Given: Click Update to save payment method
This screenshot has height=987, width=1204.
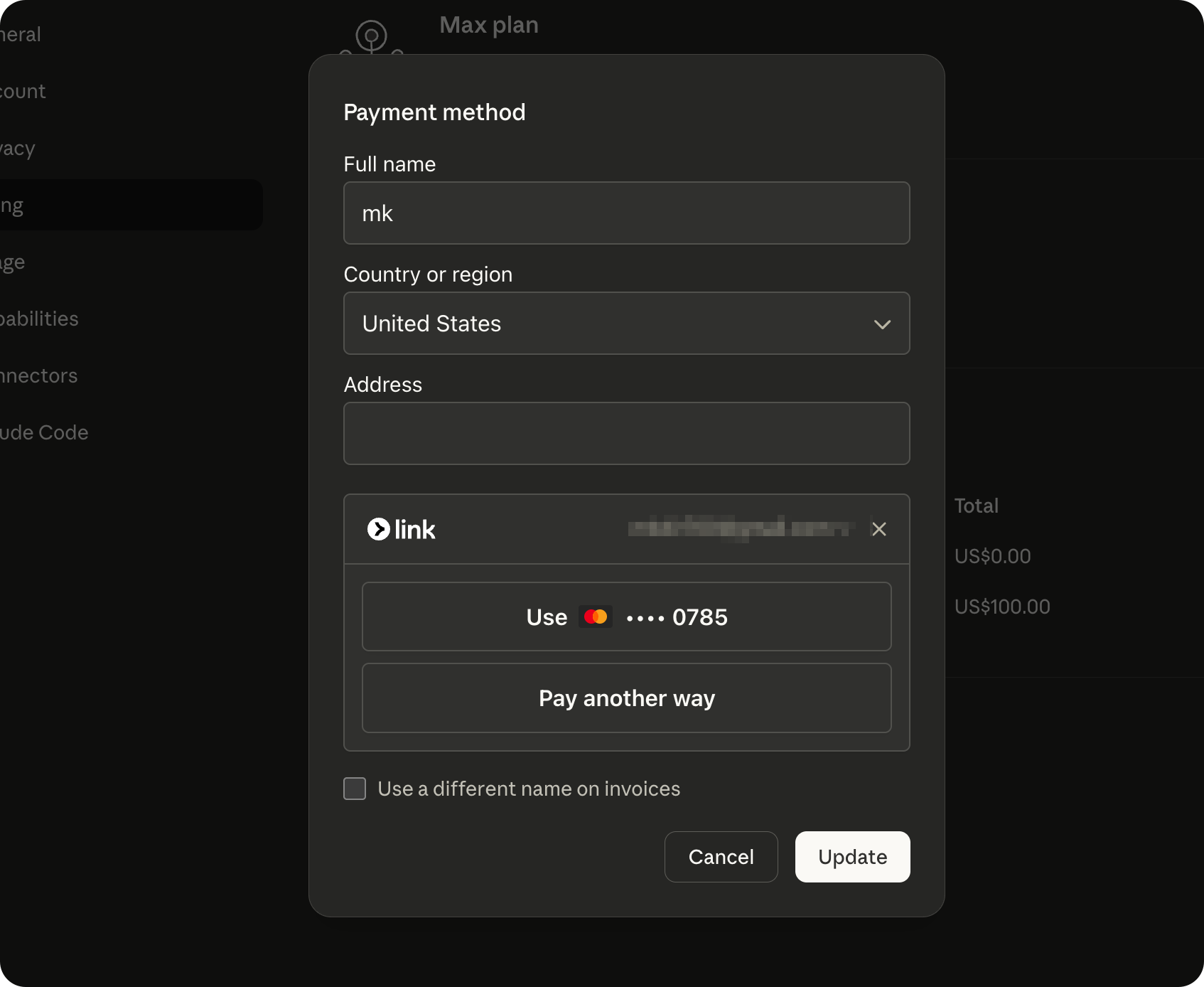Looking at the screenshot, I should (x=851, y=857).
